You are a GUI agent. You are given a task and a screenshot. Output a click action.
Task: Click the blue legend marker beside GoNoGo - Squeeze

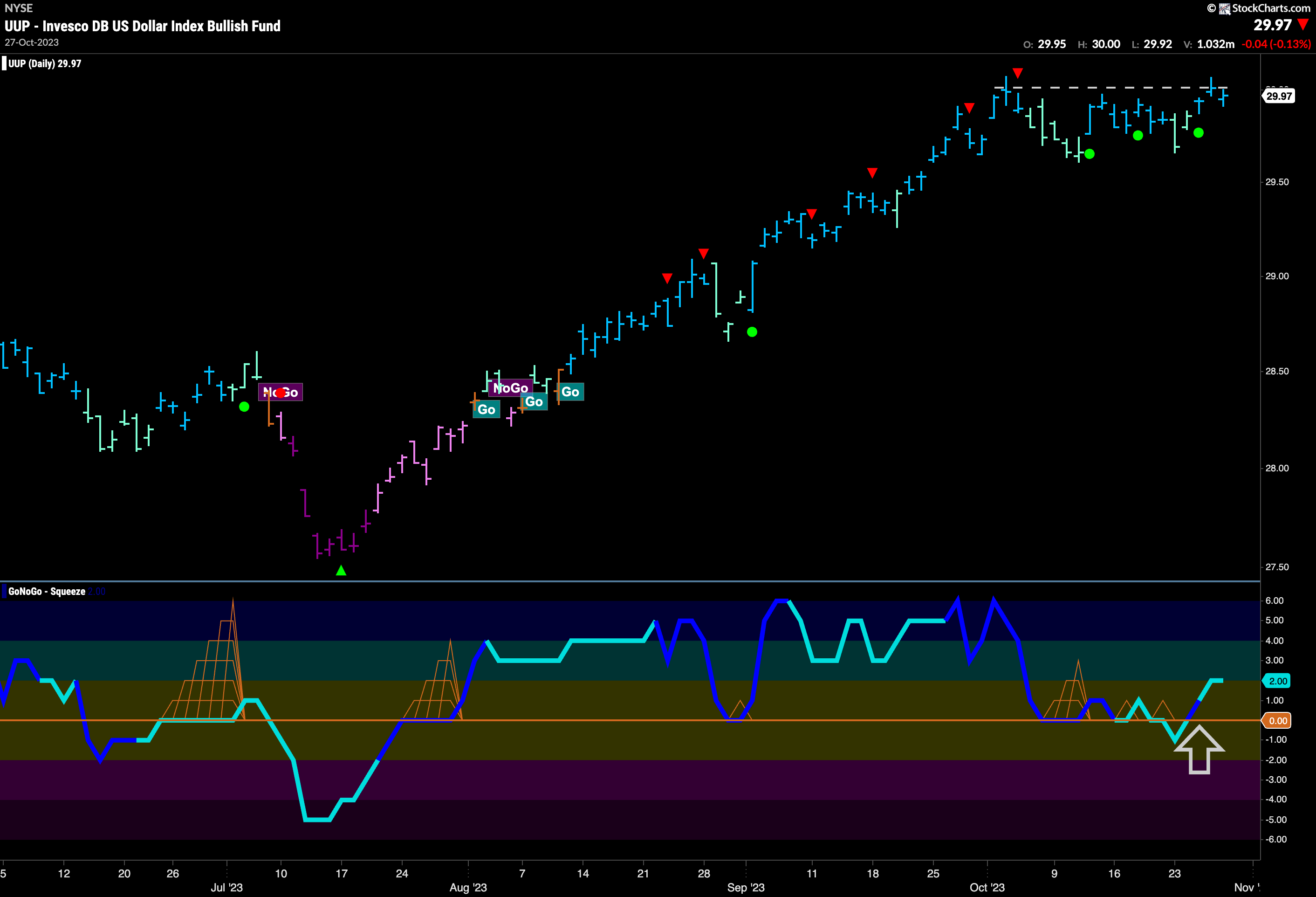click(4, 591)
